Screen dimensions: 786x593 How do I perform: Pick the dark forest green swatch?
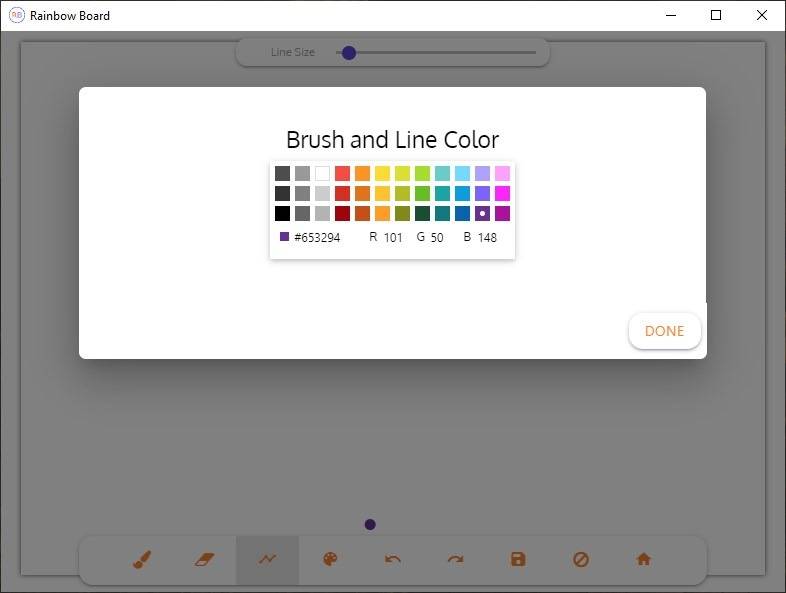point(422,214)
